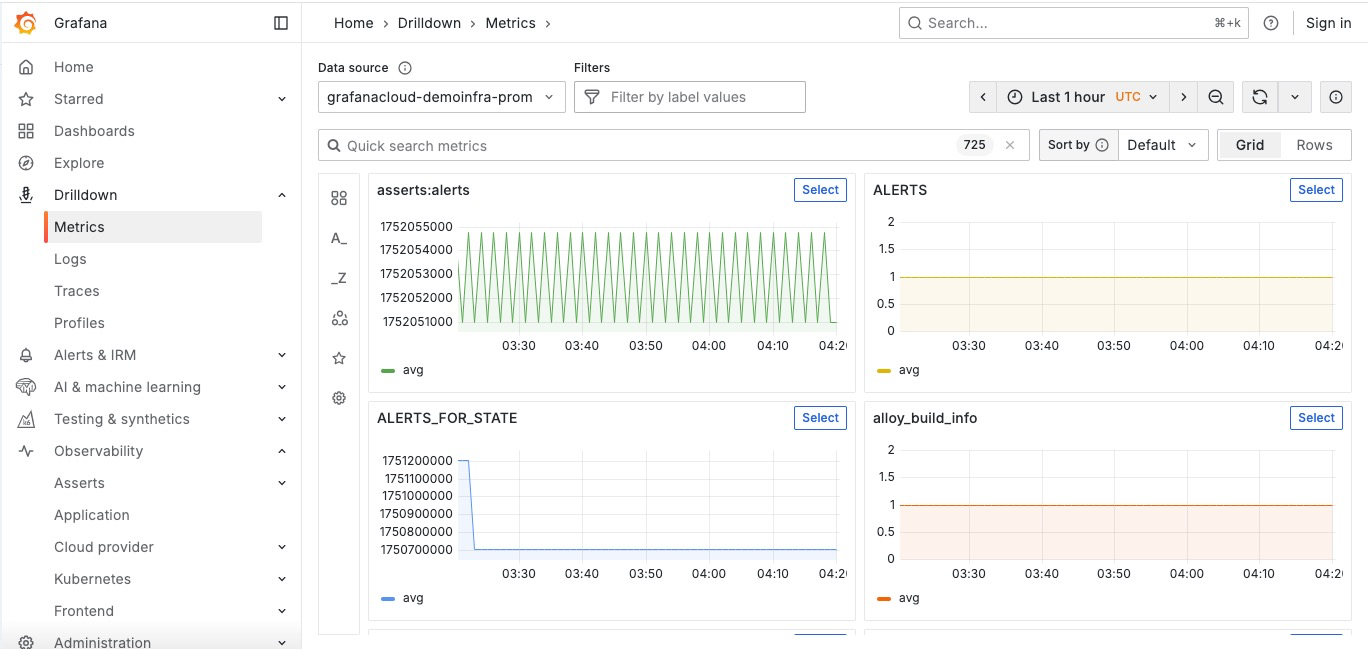Click the top Search bar
The image size is (1368, 649).
point(1074,23)
